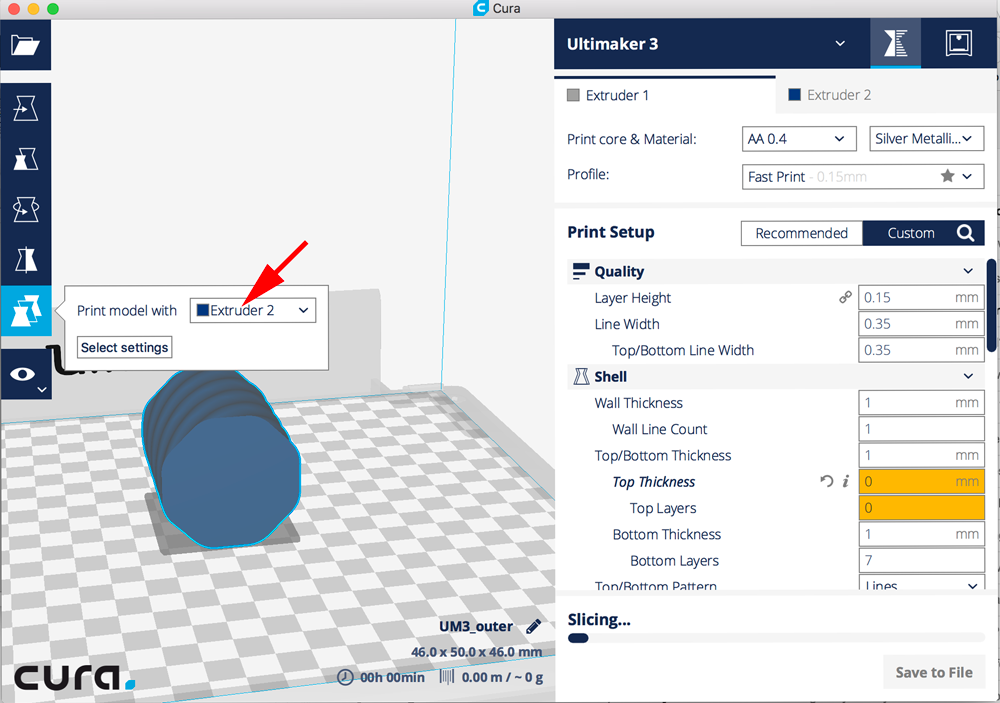
Task: Select the Mirror tool in sidebar
Action: click(x=26, y=260)
